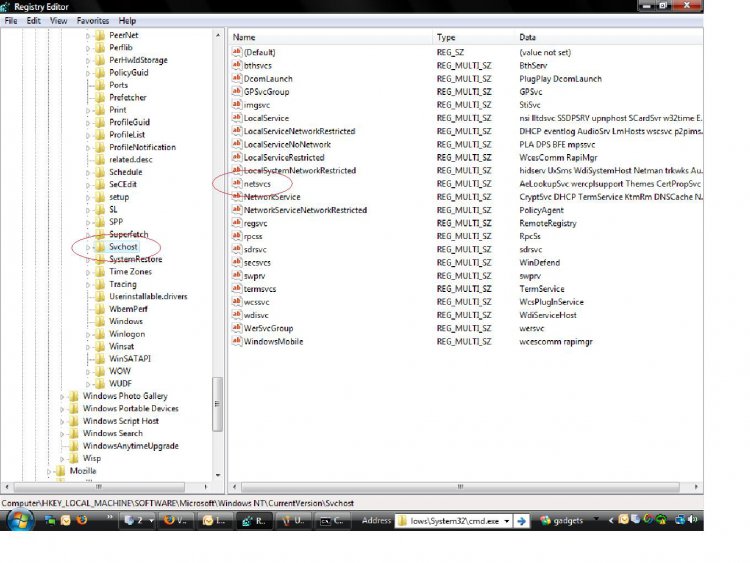Click the SystemRestore folder icon
The width and height of the screenshot is (750, 563).
click(100, 259)
